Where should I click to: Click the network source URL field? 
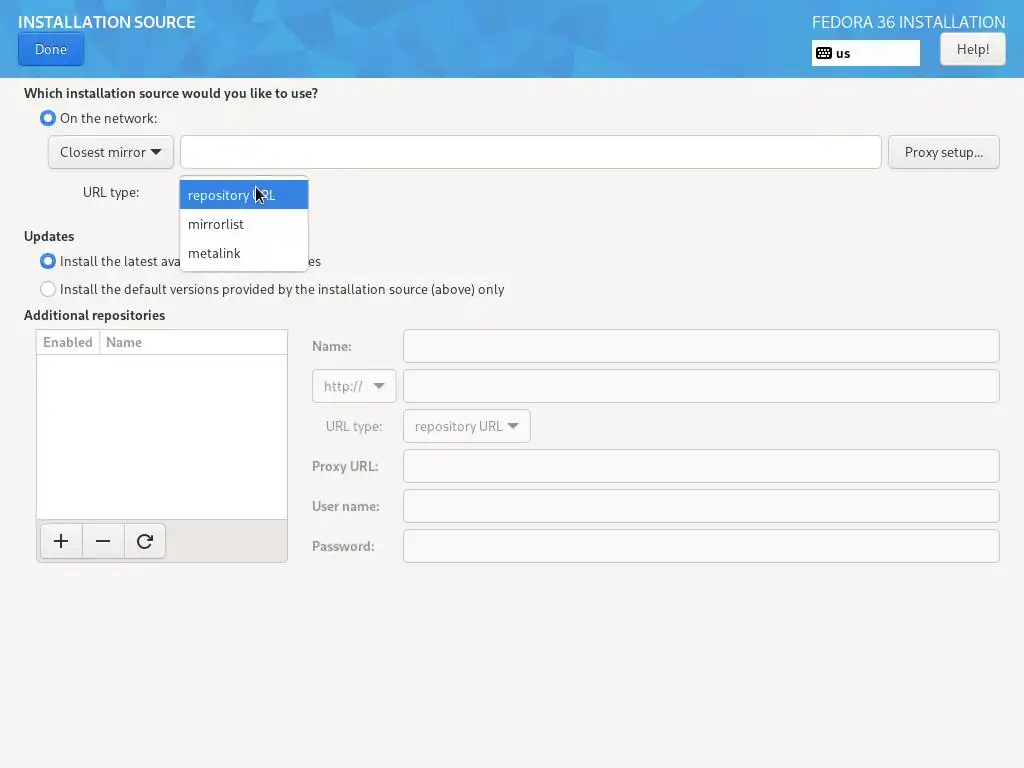pyautogui.click(x=530, y=152)
